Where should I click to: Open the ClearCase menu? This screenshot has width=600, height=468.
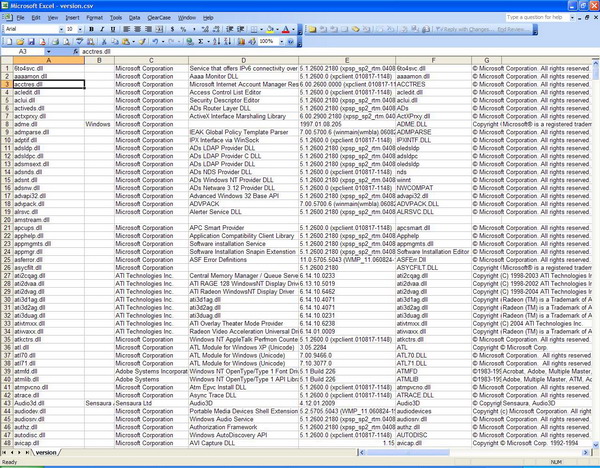click(x=159, y=18)
